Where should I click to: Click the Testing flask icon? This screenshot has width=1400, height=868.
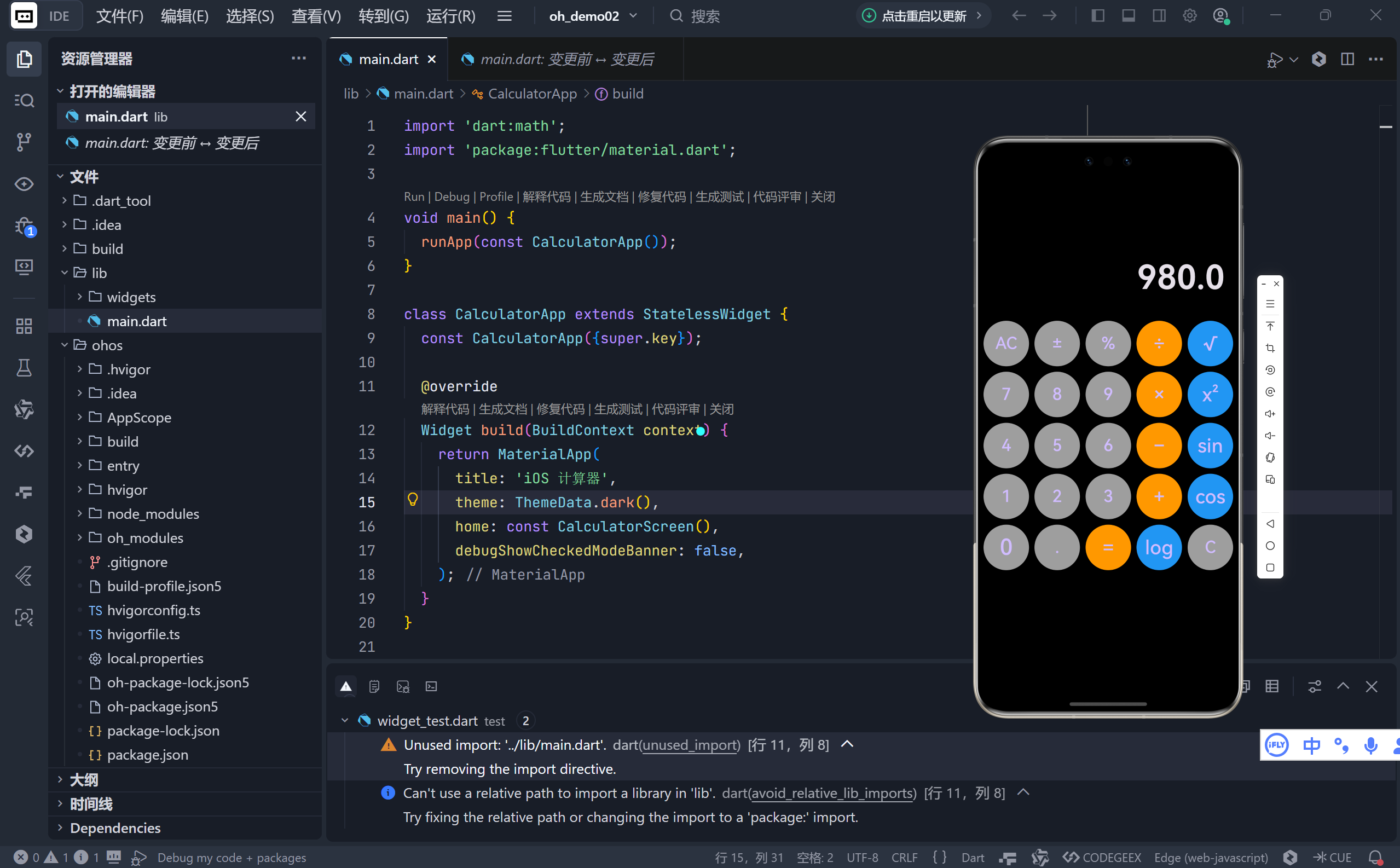(24, 367)
